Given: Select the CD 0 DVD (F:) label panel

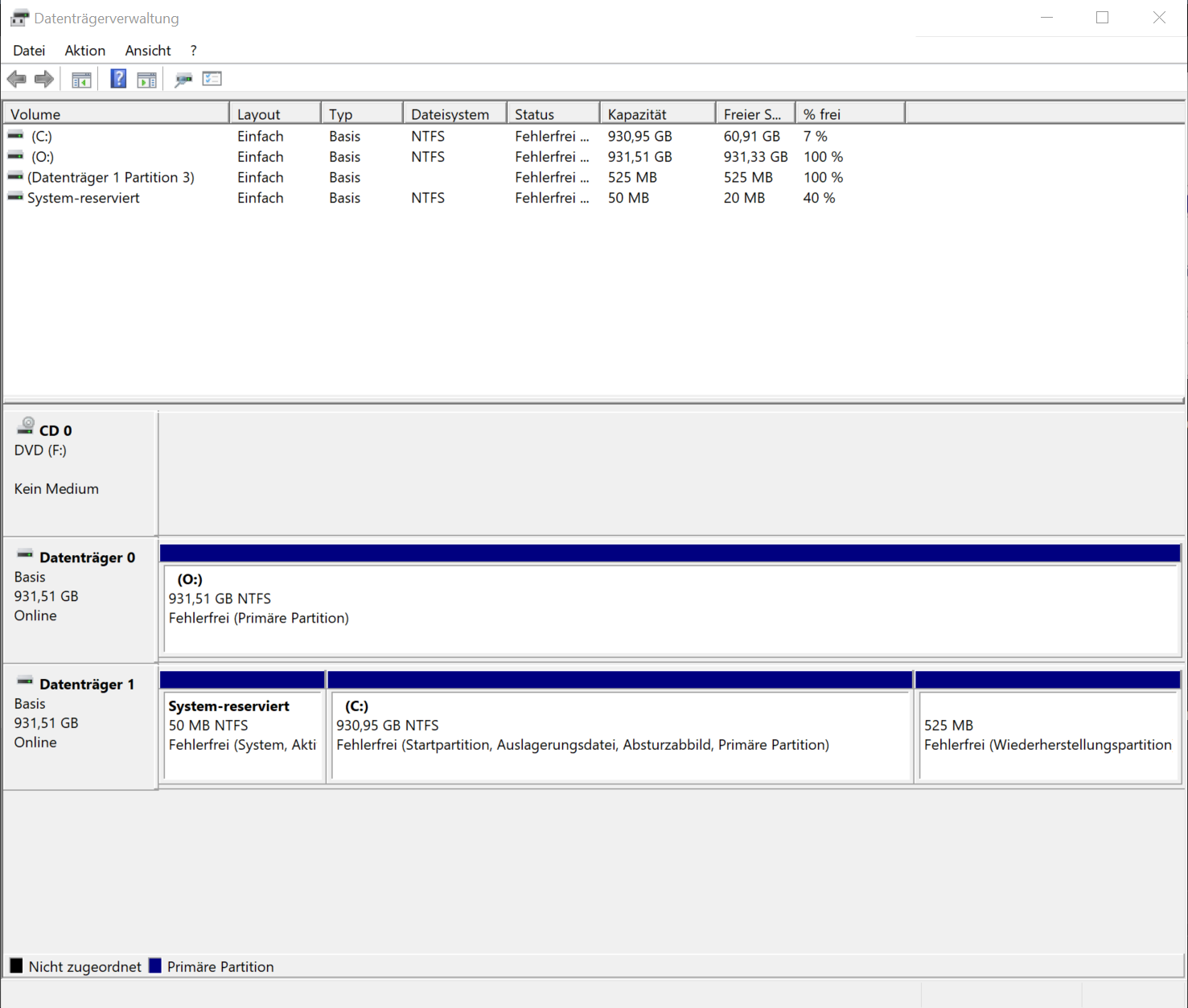Looking at the screenshot, I should [x=80, y=472].
